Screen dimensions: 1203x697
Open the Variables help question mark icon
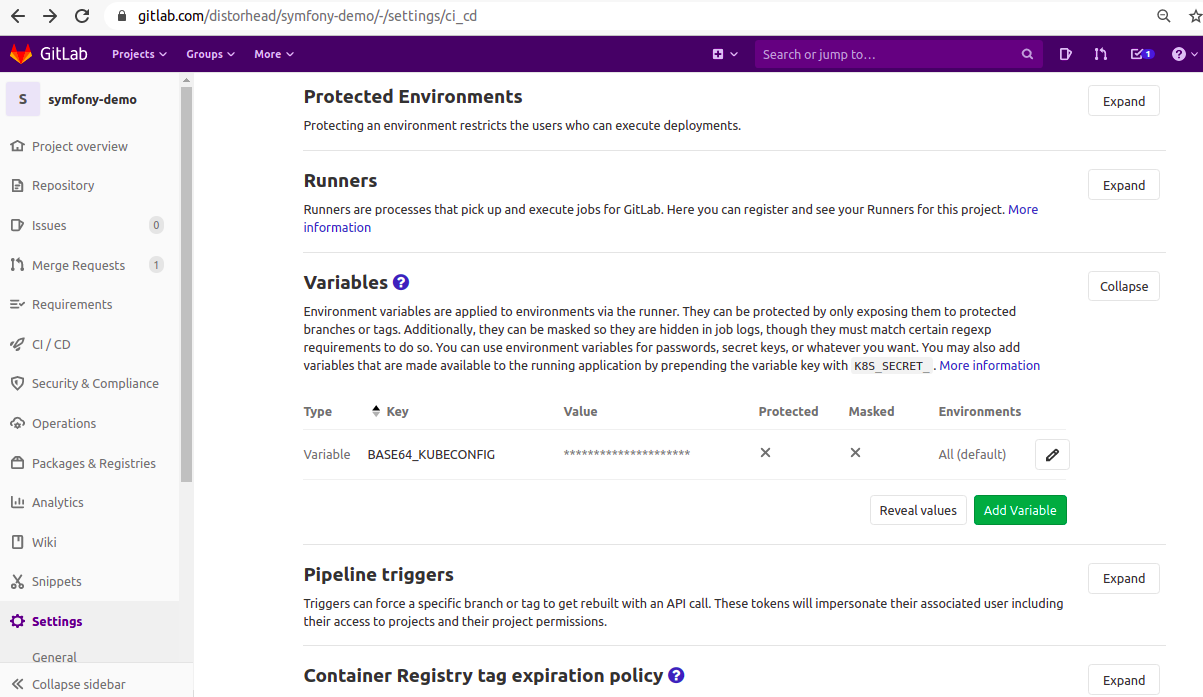(401, 282)
